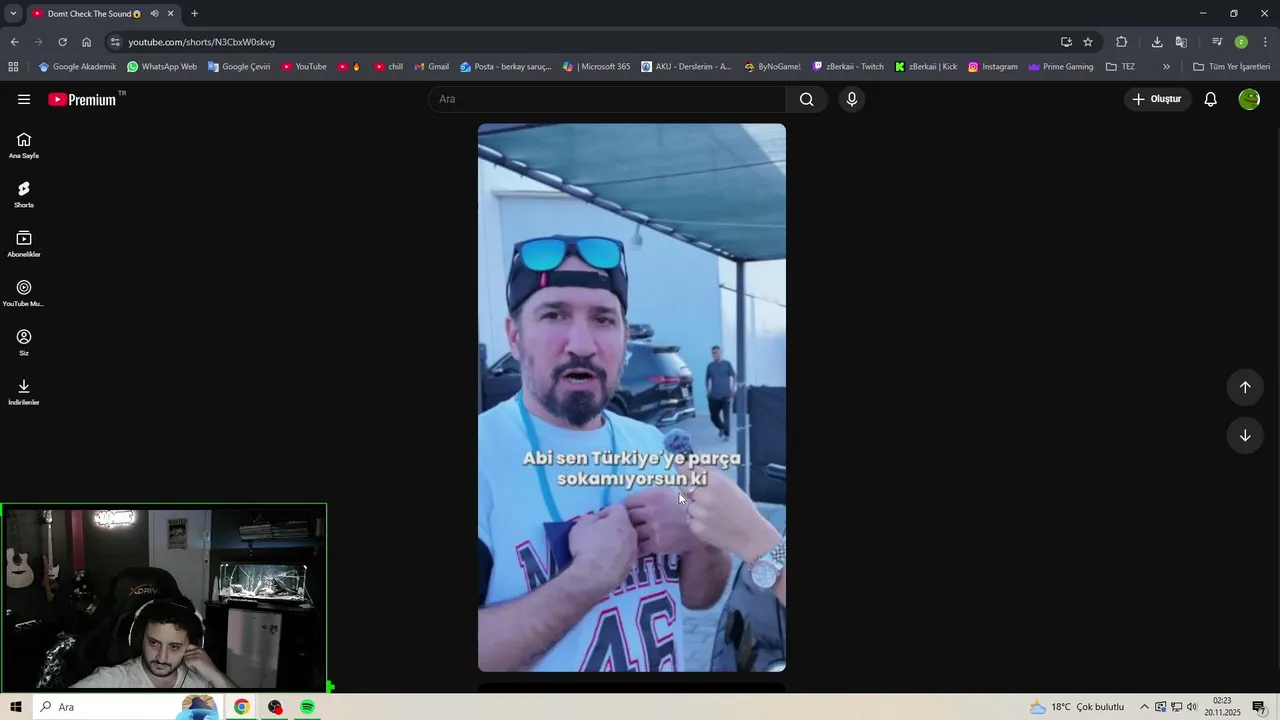The image size is (1280, 720).
Task: Open Shorts in the sidebar
Action: click(x=24, y=195)
